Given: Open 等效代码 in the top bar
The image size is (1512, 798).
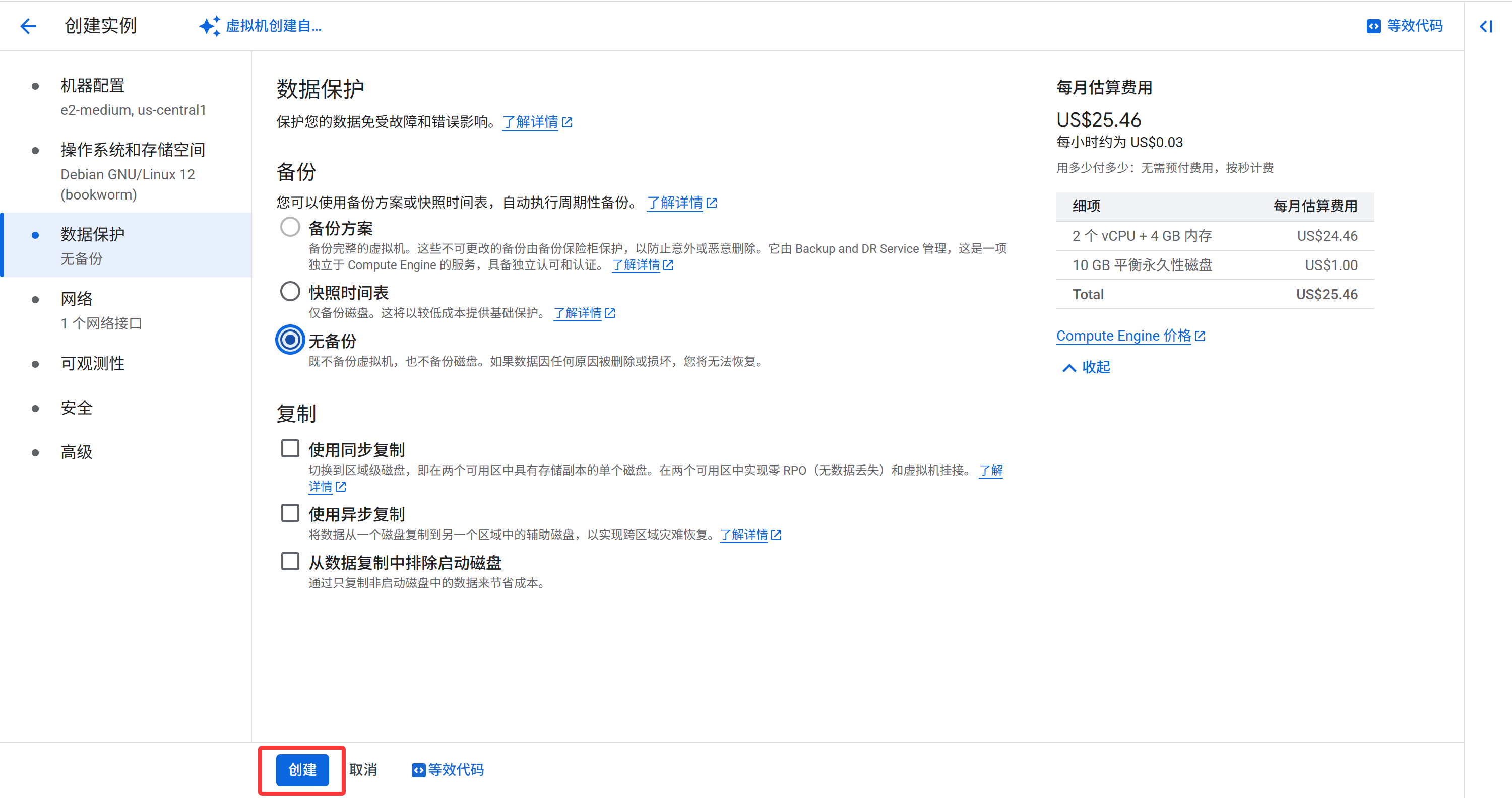Looking at the screenshot, I should click(x=1405, y=26).
